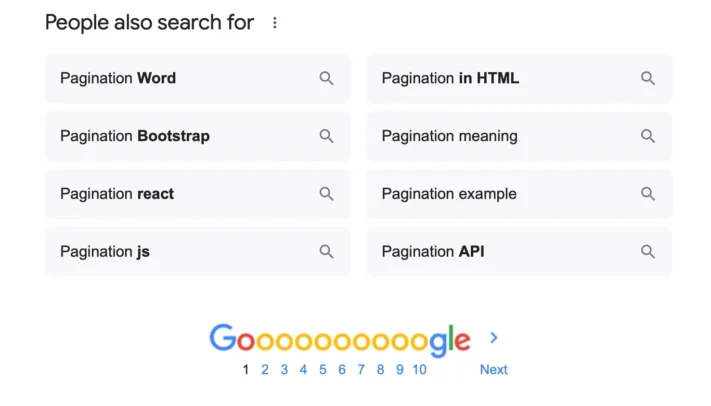
Task: Click search icon beside Pagination js
Action: coord(326,252)
